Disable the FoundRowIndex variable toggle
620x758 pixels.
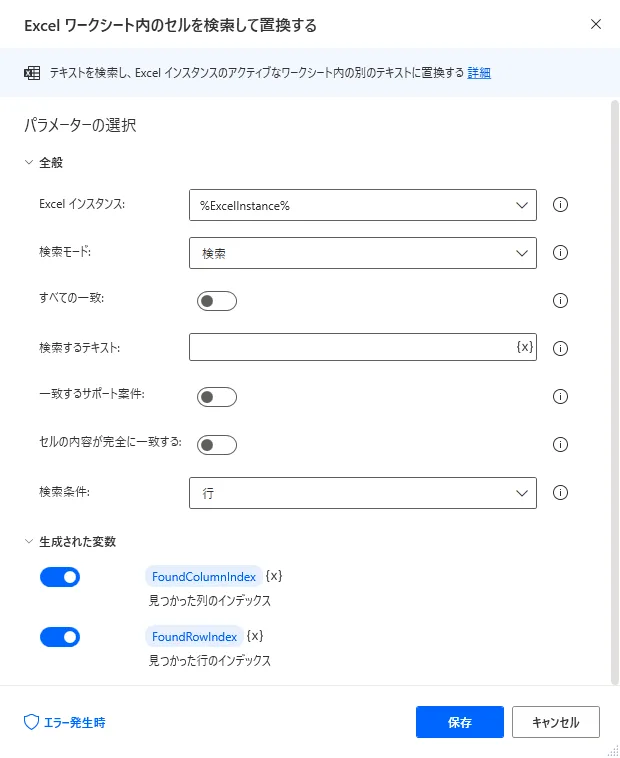(60, 637)
